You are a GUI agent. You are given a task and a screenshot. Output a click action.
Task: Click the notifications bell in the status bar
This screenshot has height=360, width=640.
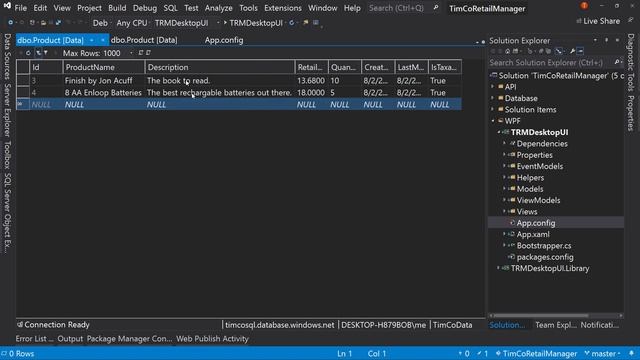tap(631, 353)
